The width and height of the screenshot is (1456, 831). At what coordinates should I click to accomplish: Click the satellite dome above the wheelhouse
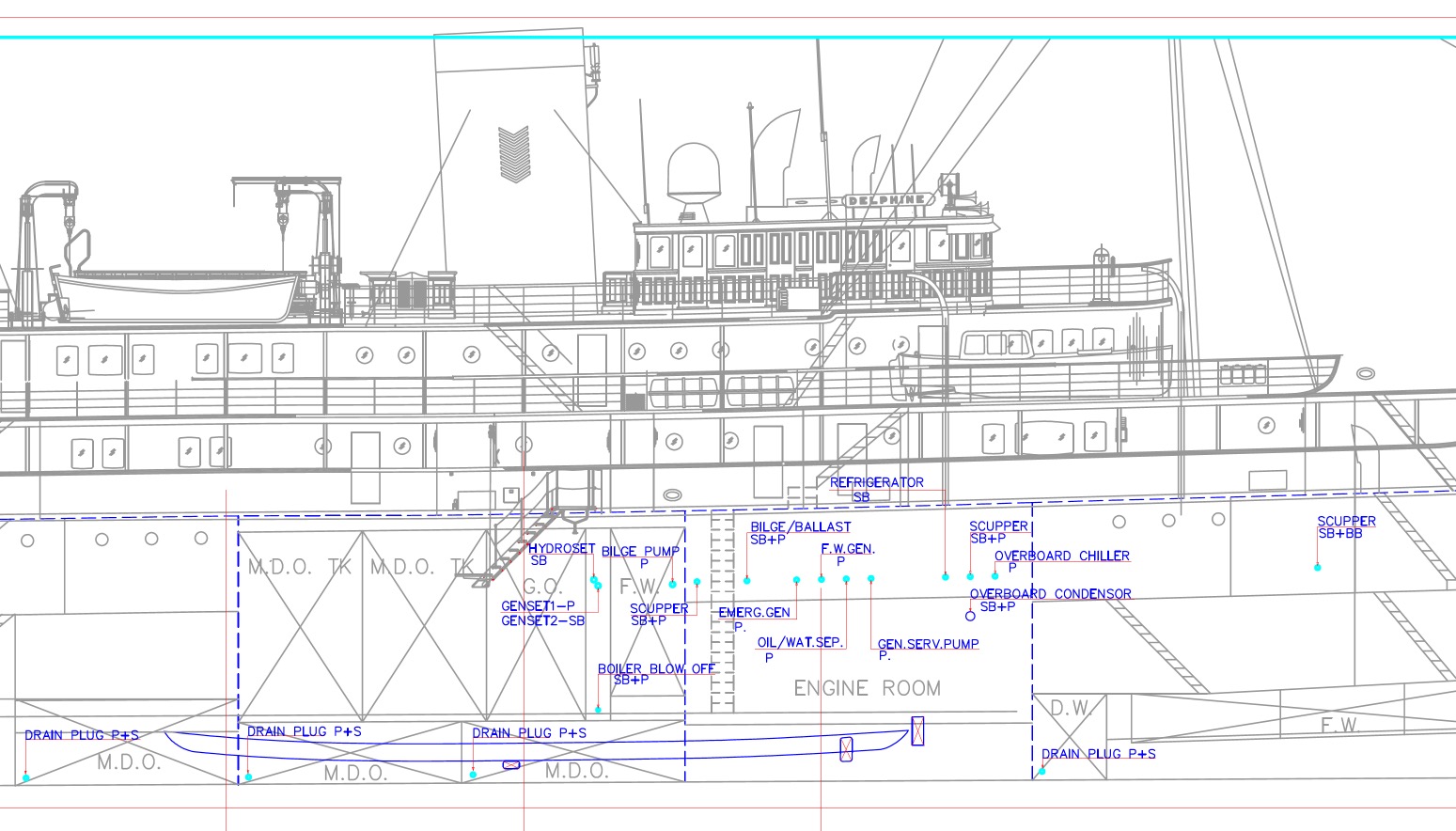[x=694, y=170]
